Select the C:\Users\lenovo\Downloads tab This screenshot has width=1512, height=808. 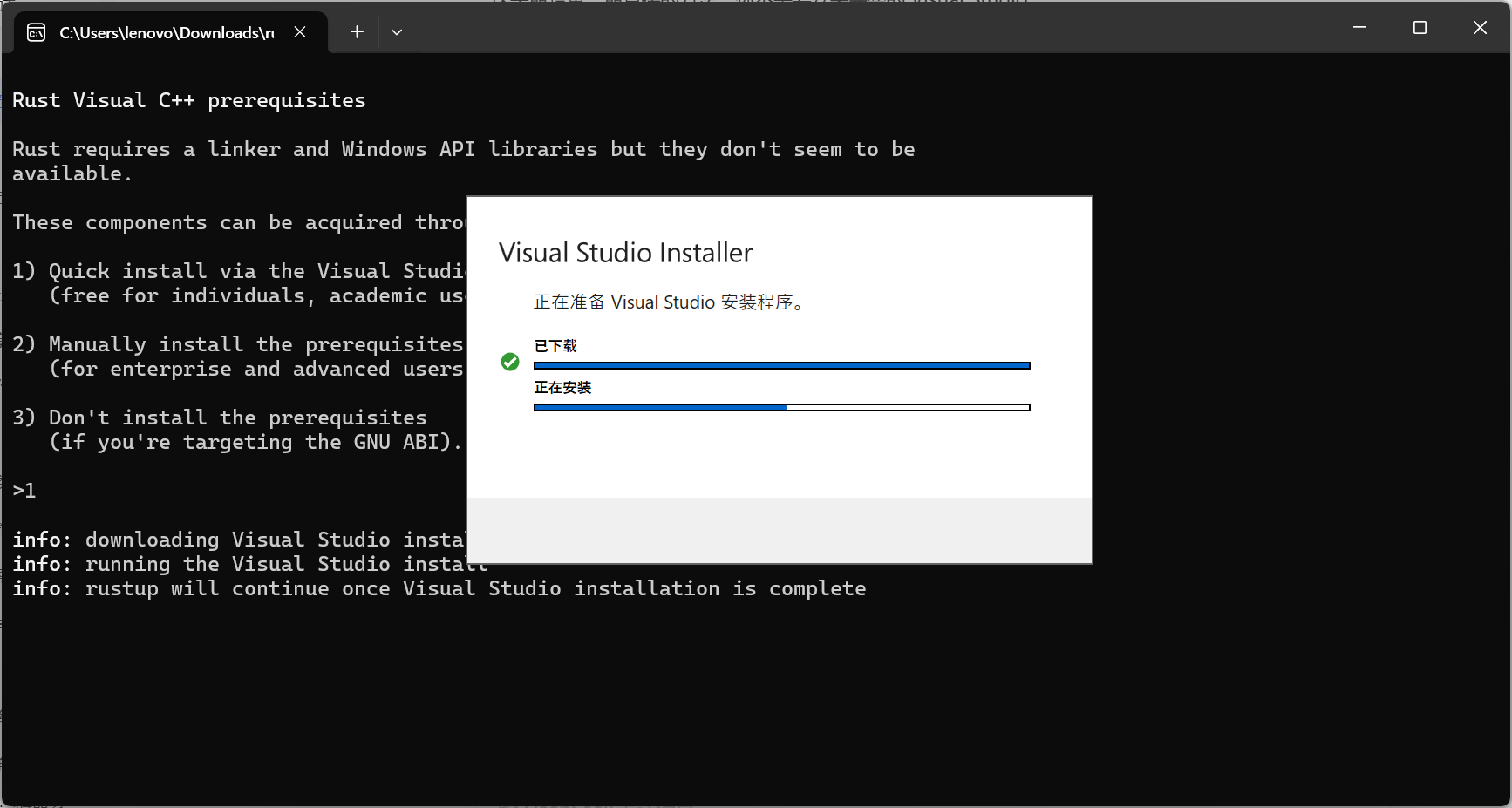(x=171, y=33)
